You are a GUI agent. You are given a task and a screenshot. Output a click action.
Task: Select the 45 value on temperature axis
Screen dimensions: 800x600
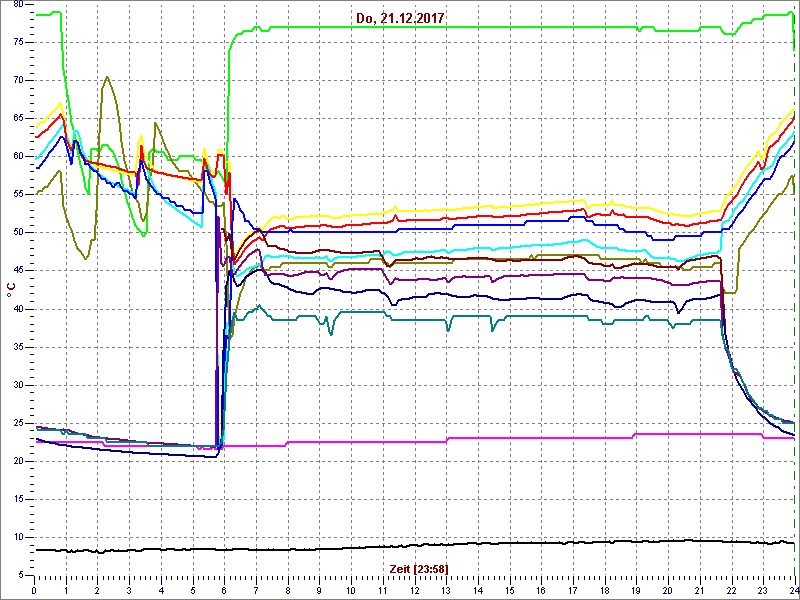18,271
